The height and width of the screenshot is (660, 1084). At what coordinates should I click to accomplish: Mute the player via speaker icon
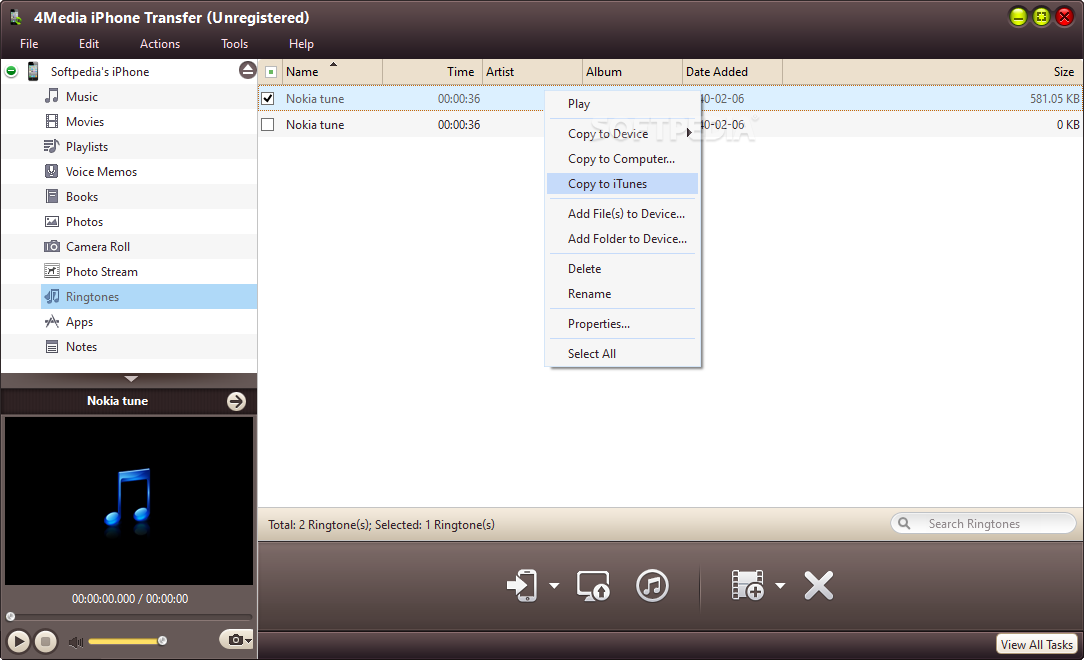[x=75, y=641]
